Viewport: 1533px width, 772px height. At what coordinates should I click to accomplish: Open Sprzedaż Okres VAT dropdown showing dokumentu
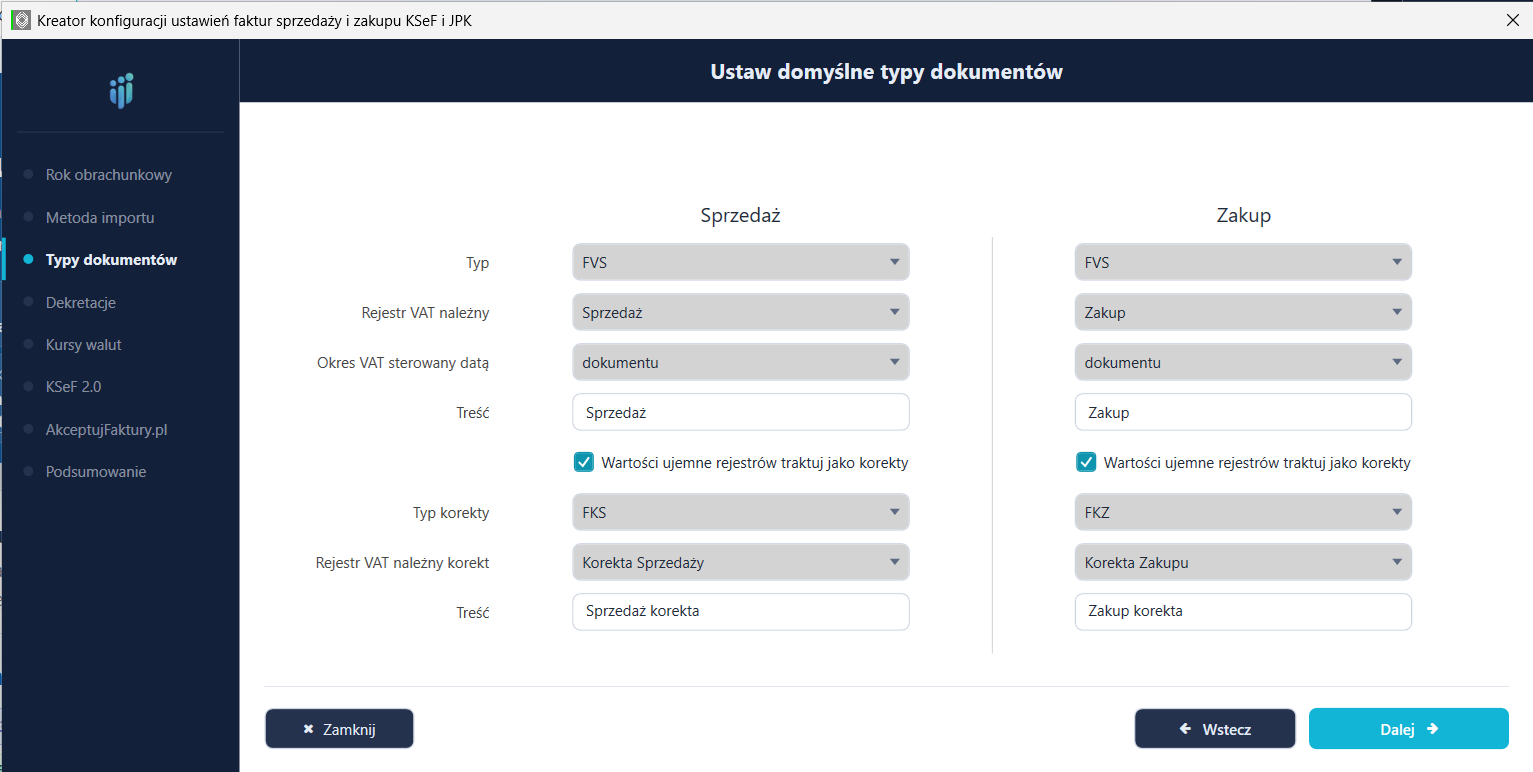[741, 362]
